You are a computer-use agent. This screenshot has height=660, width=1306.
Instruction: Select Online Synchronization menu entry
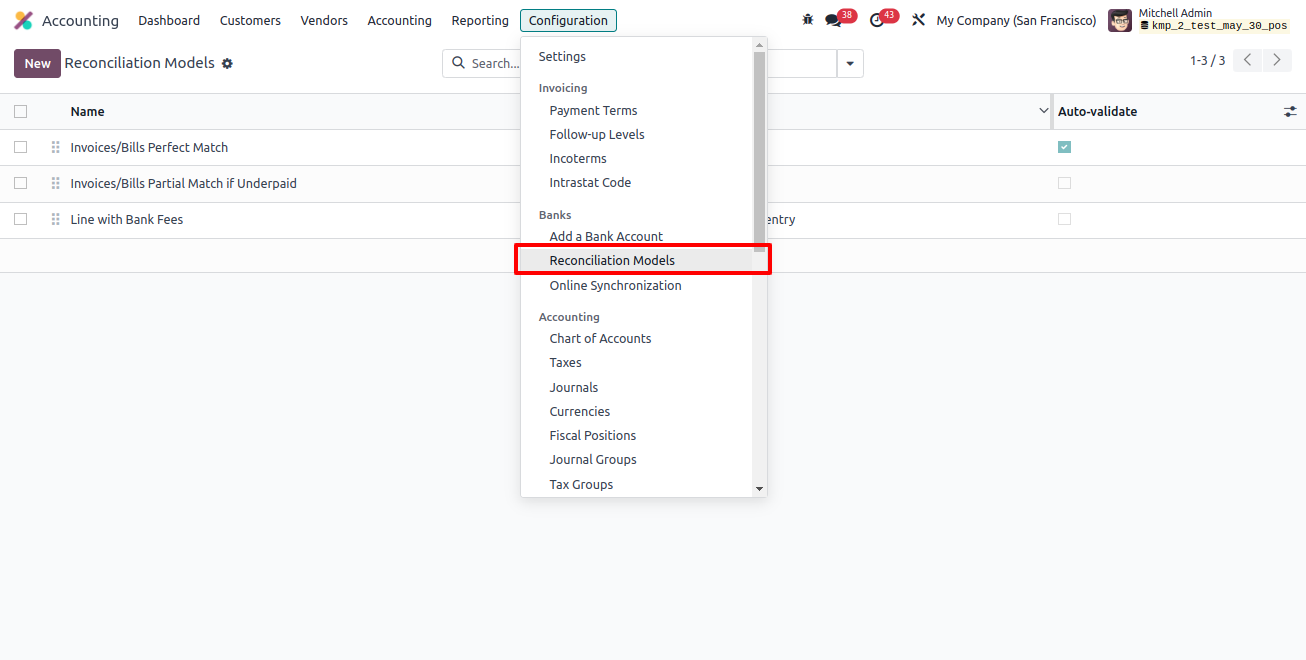point(615,286)
